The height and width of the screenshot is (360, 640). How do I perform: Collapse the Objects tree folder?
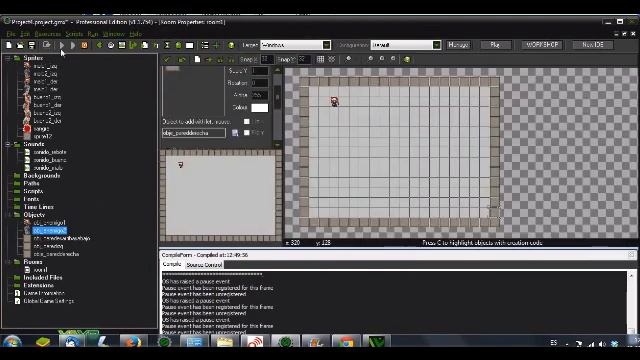point(8,215)
